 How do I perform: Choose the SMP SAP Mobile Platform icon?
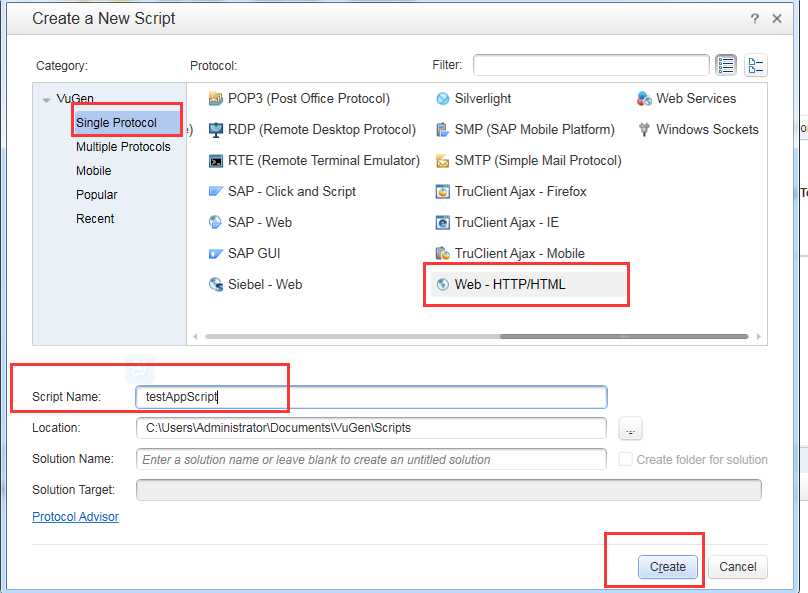click(x=442, y=129)
